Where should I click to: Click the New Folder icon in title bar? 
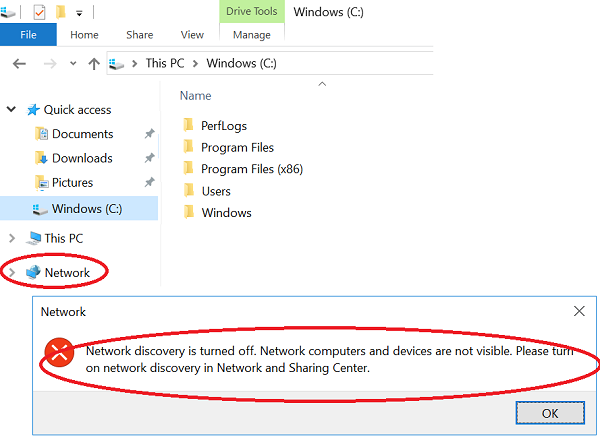[61, 12]
